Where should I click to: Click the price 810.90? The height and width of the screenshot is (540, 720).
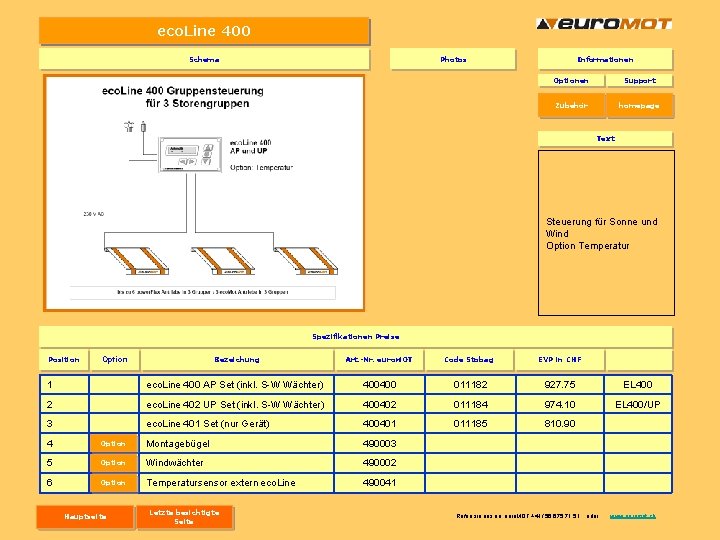(560, 424)
